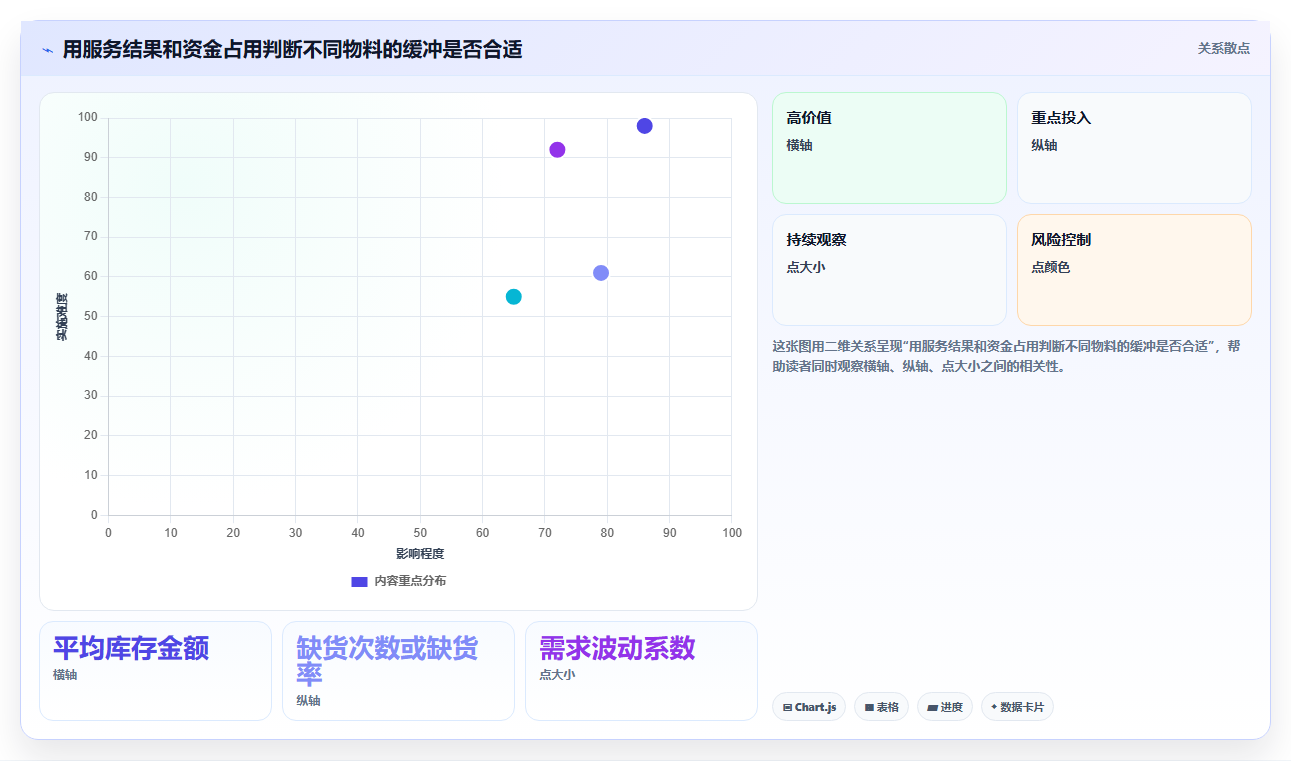Click the 需求波动系数 metric card
The width and height of the screenshot is (1291, 761).
(x=641, y=671)
